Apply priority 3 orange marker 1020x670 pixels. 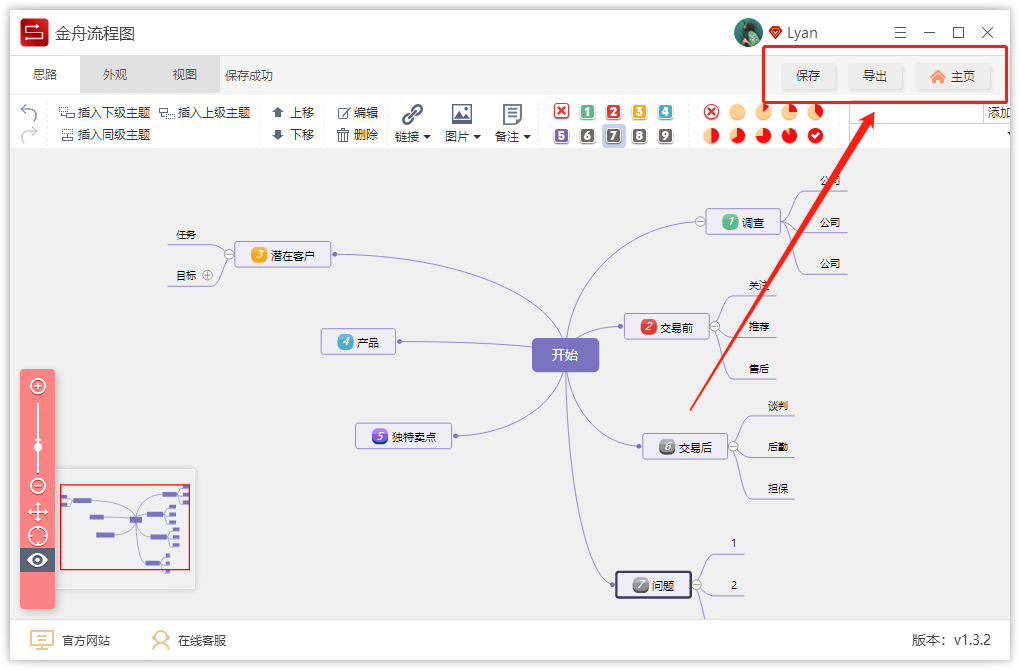point(639,111)
